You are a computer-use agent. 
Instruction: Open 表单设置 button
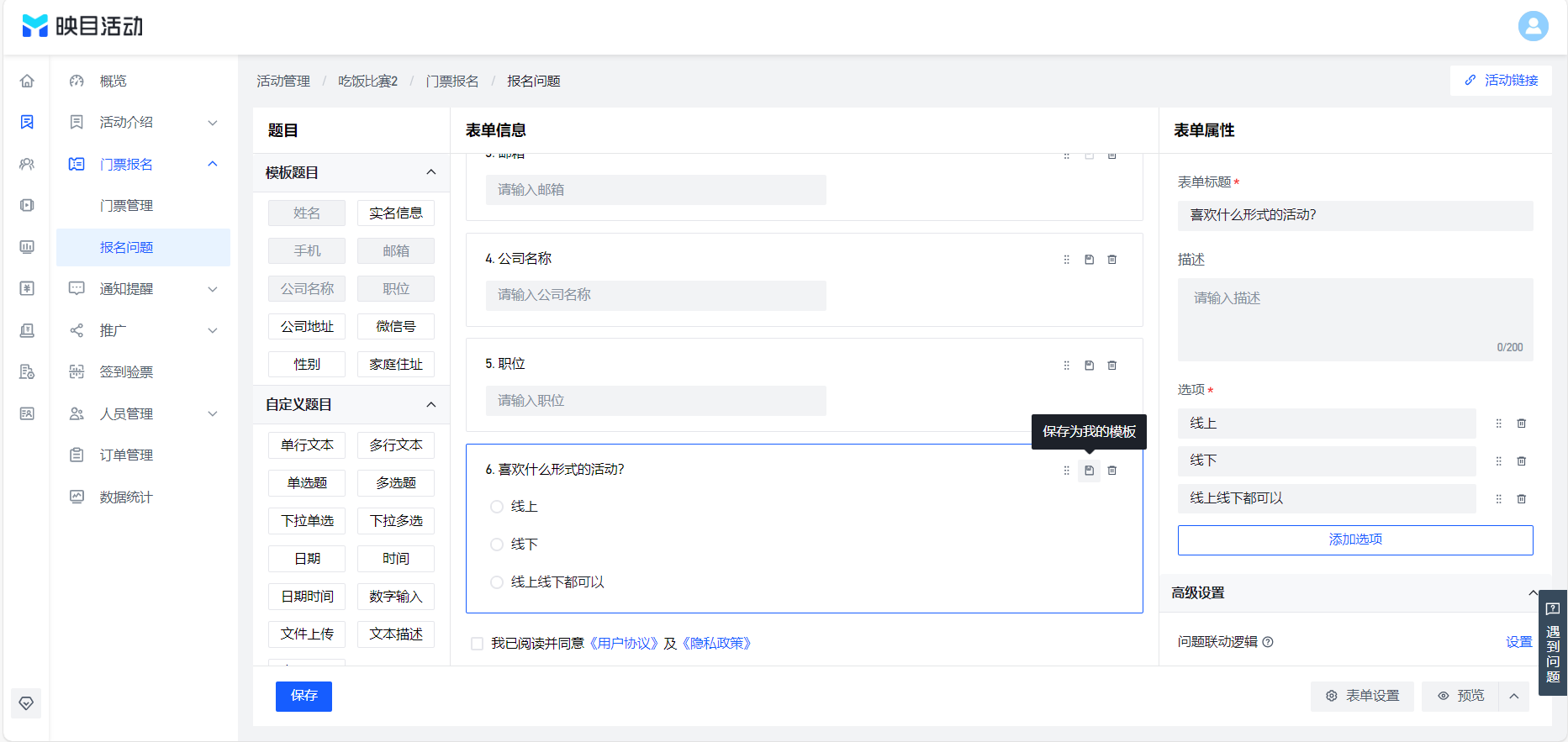[x=1362, y=696]
